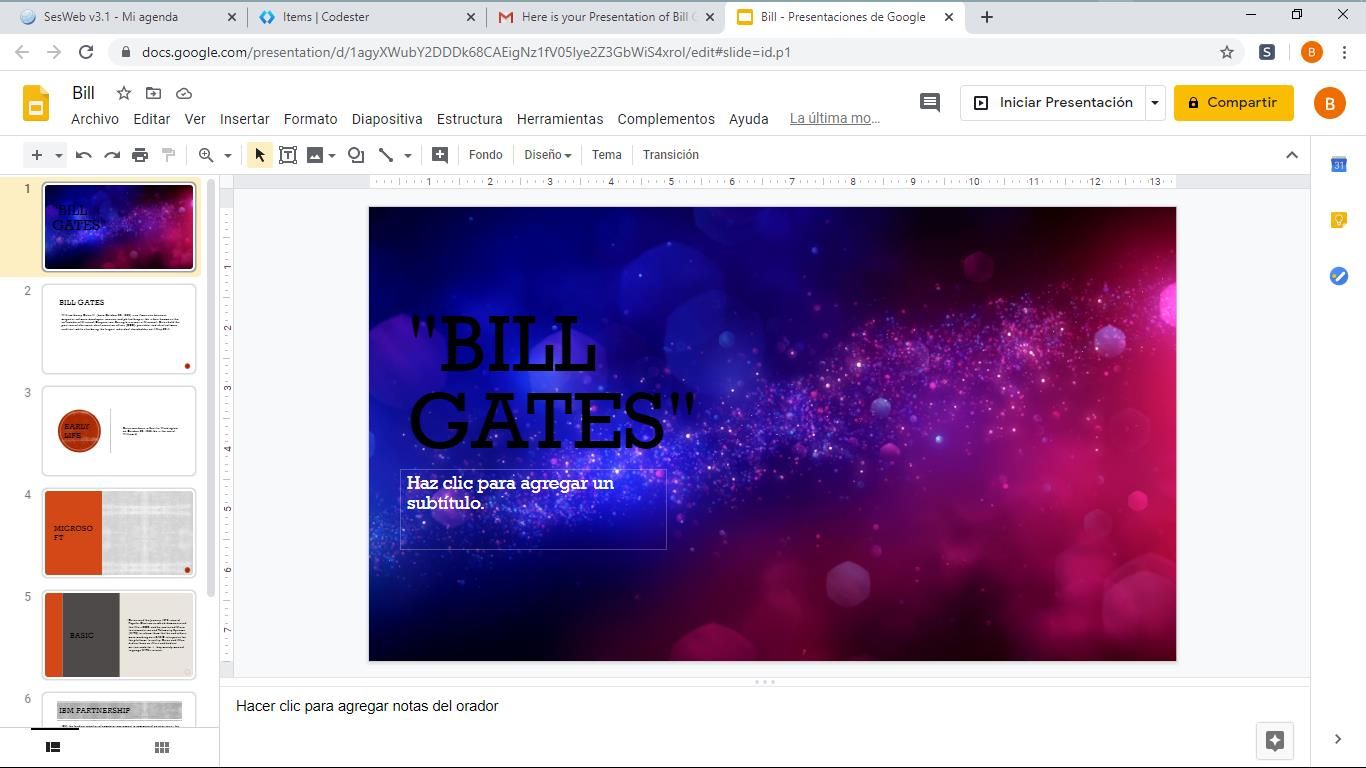The height and width of the screenshot is (768, 1366).
Task: Open the Diapositiva menu
Action: (x=387, y=119)
